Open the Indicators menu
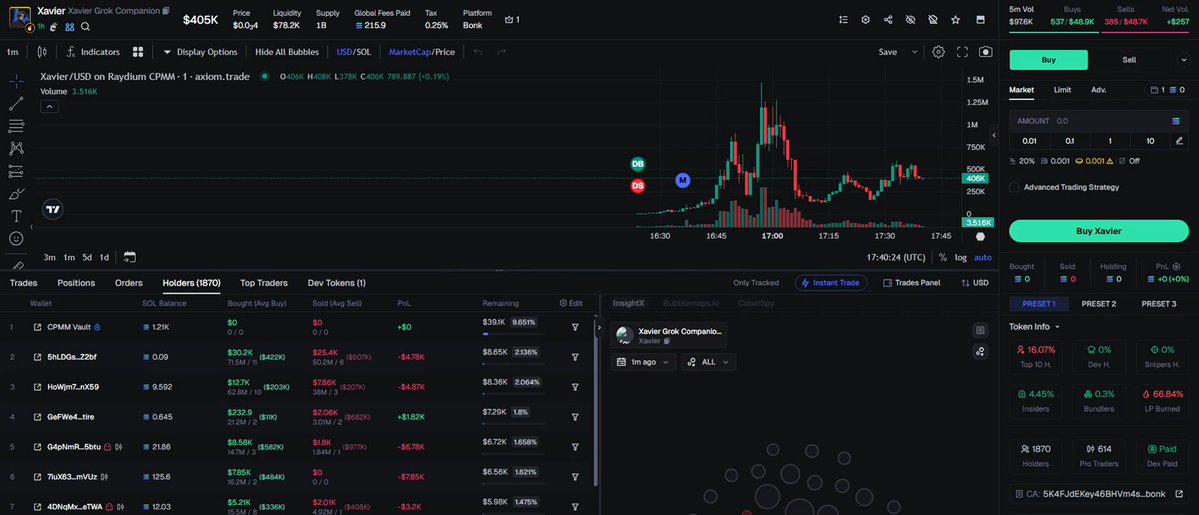The height and width of the screenshot is (515, 1199). point(93,52)
